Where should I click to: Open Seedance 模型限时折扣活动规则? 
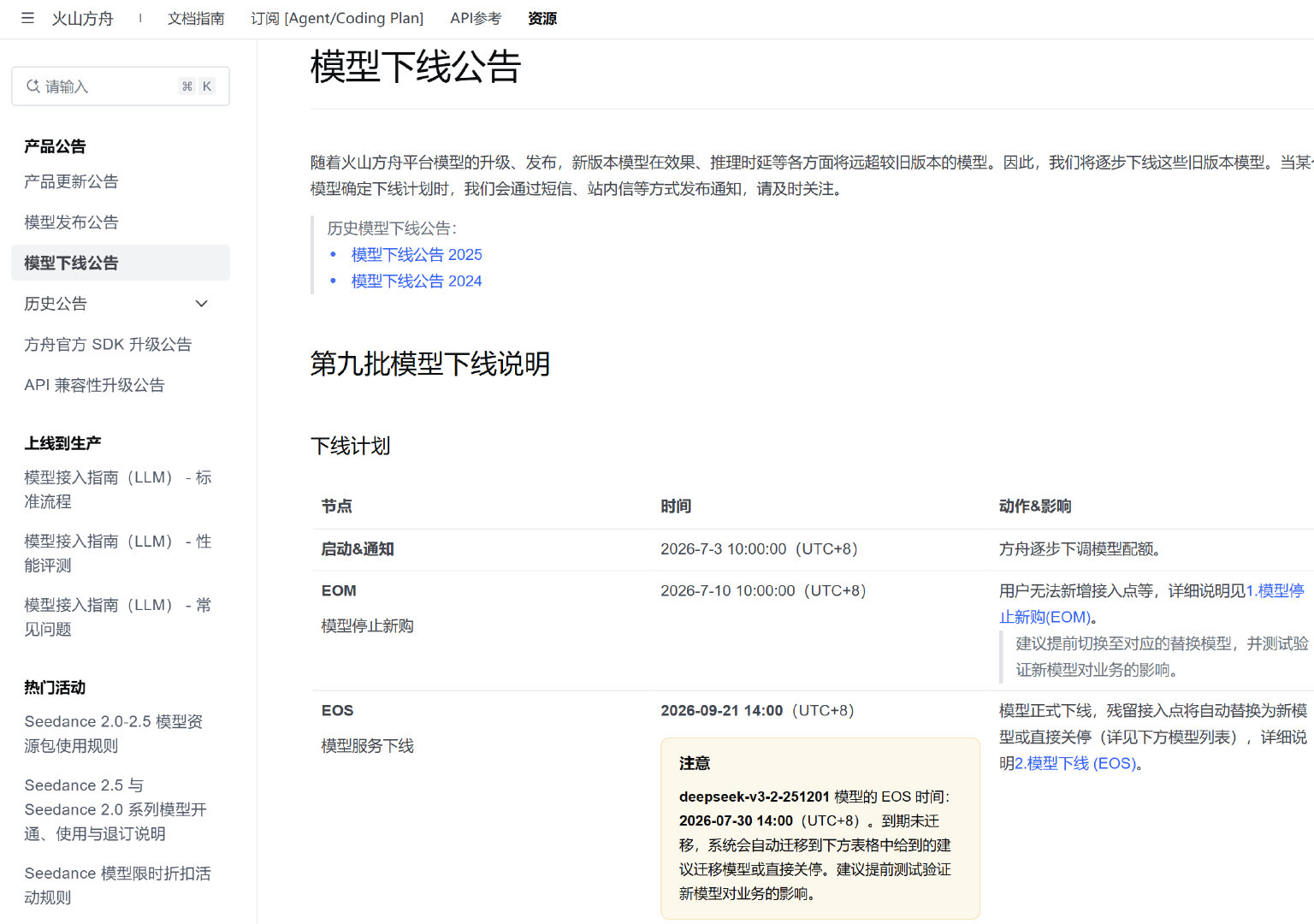click(x=117, y=885)
